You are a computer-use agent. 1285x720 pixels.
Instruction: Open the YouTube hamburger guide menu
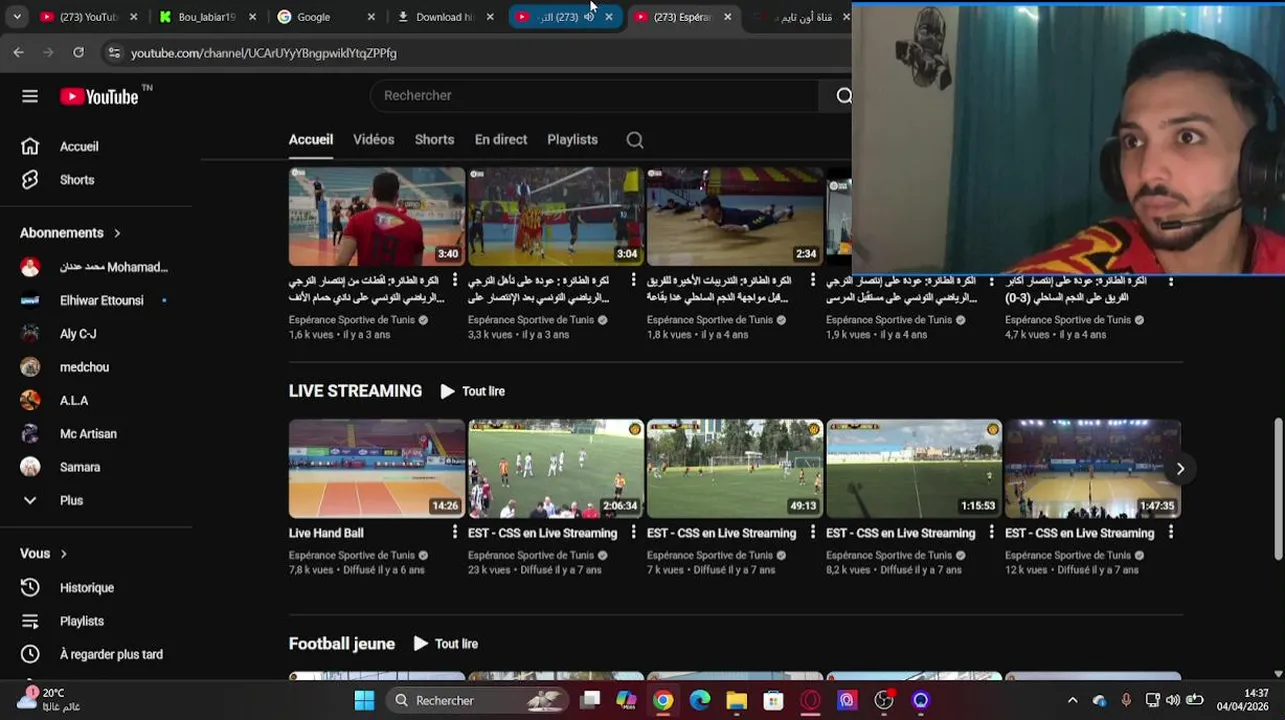[30, 96]
